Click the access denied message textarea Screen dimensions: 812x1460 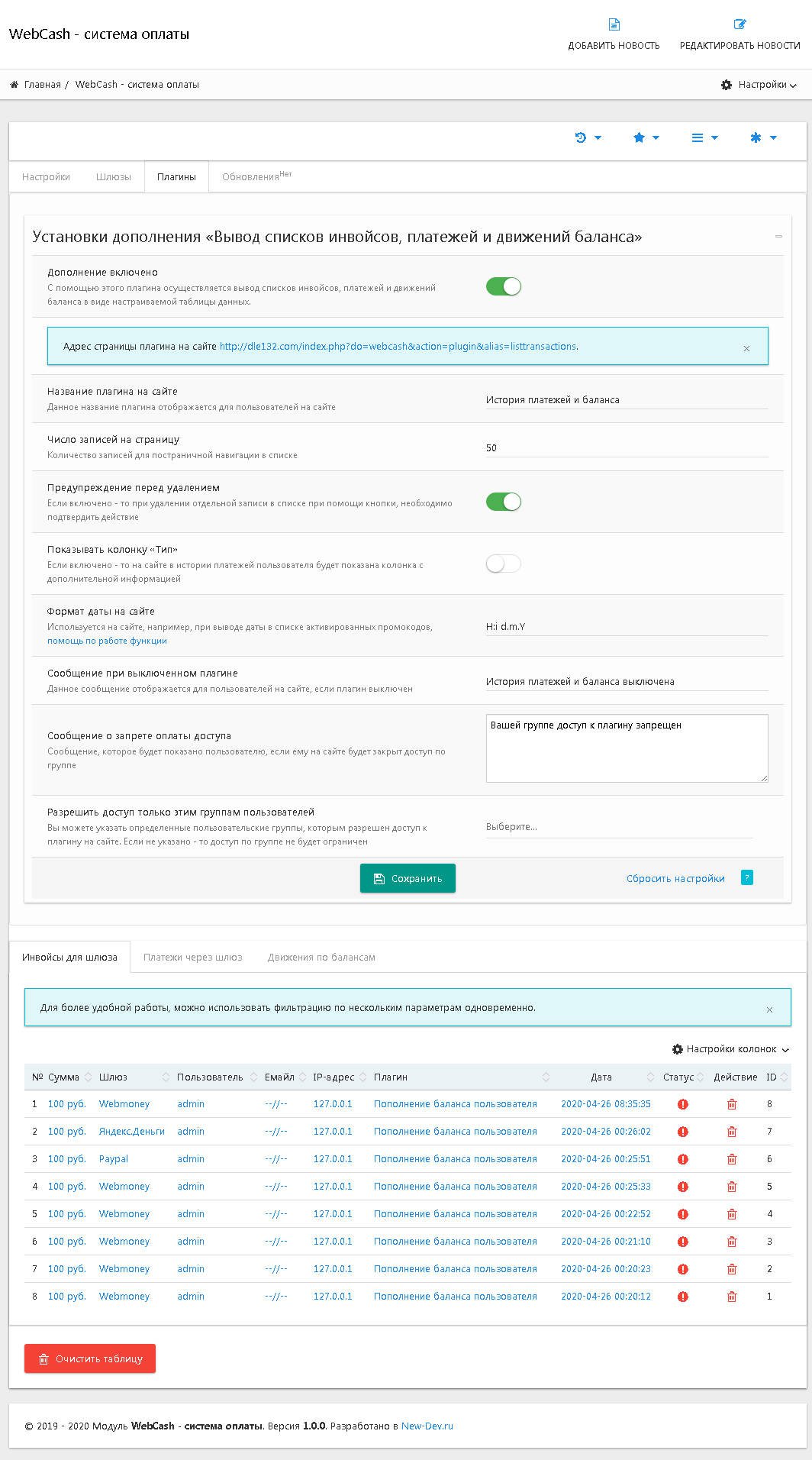coord(627,748)
